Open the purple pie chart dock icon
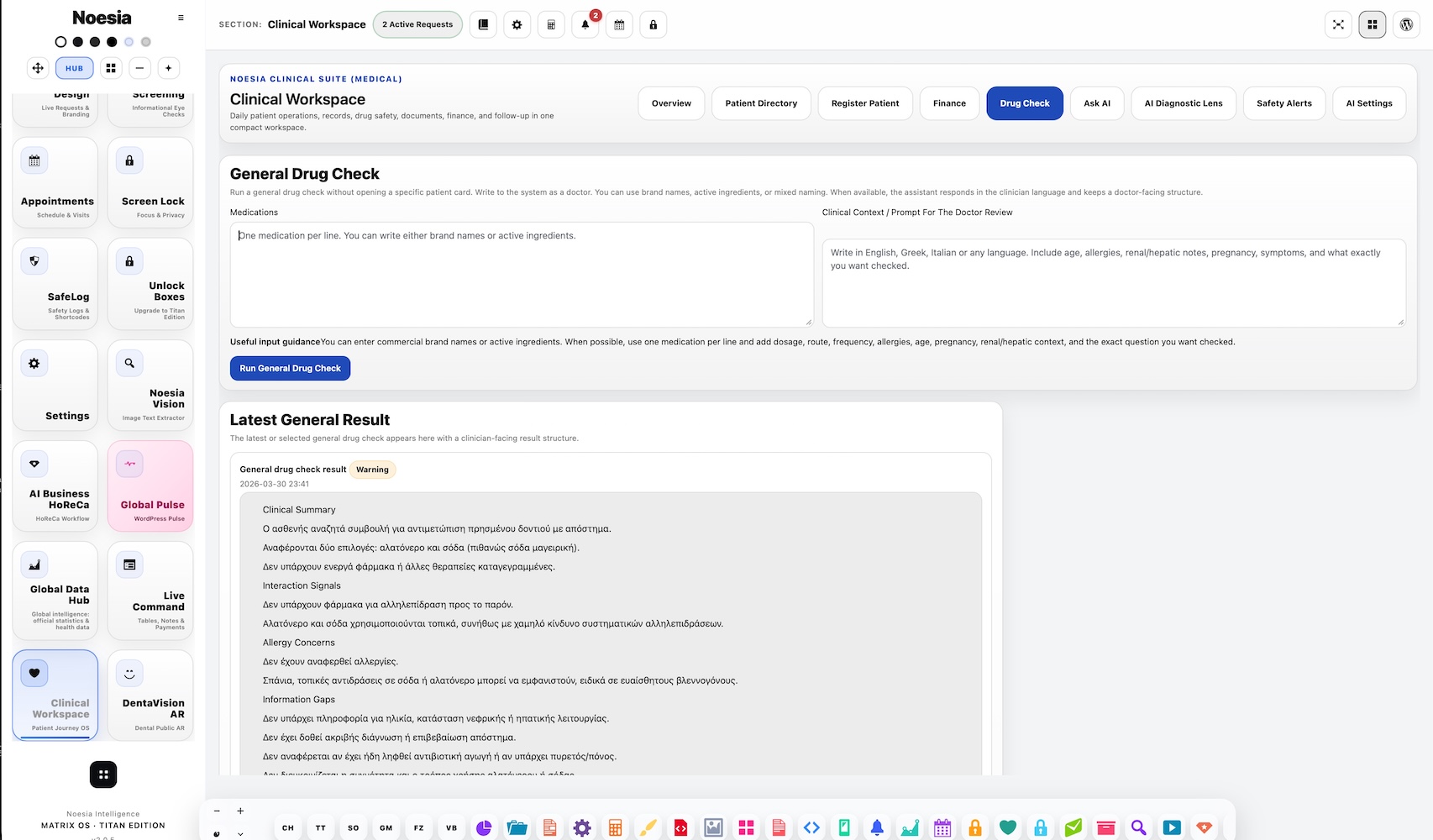This screenshot has width=1433, height=840. pos(484,827)
